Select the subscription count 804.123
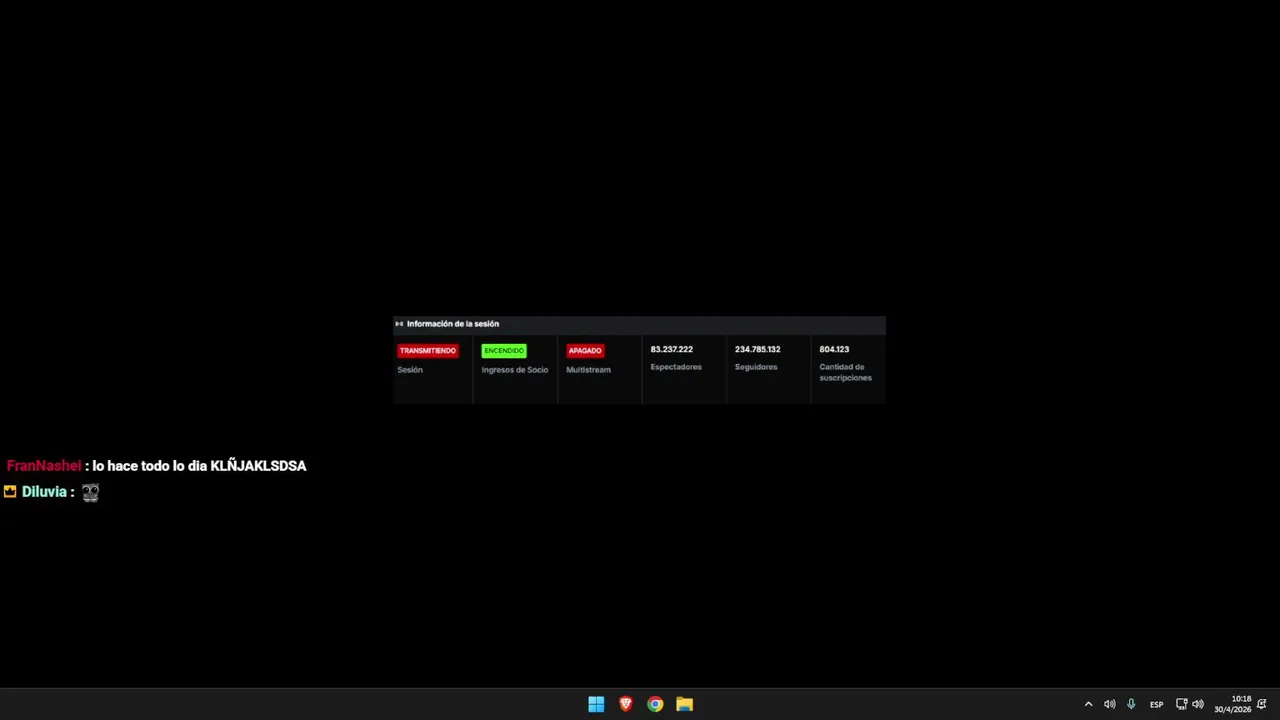1280x720 pixels. pos(834,349)
